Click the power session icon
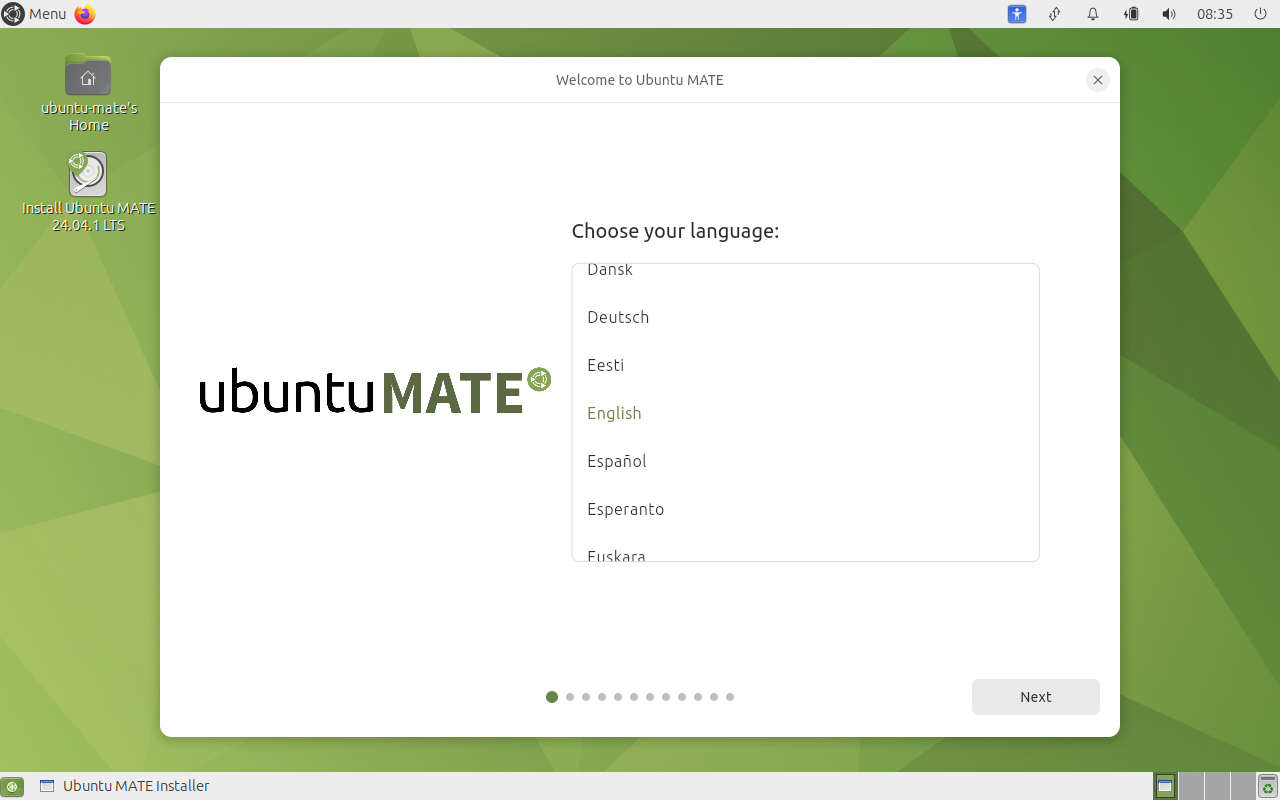This screenshot has height=800, width=1280. [x=1260, y=14]
